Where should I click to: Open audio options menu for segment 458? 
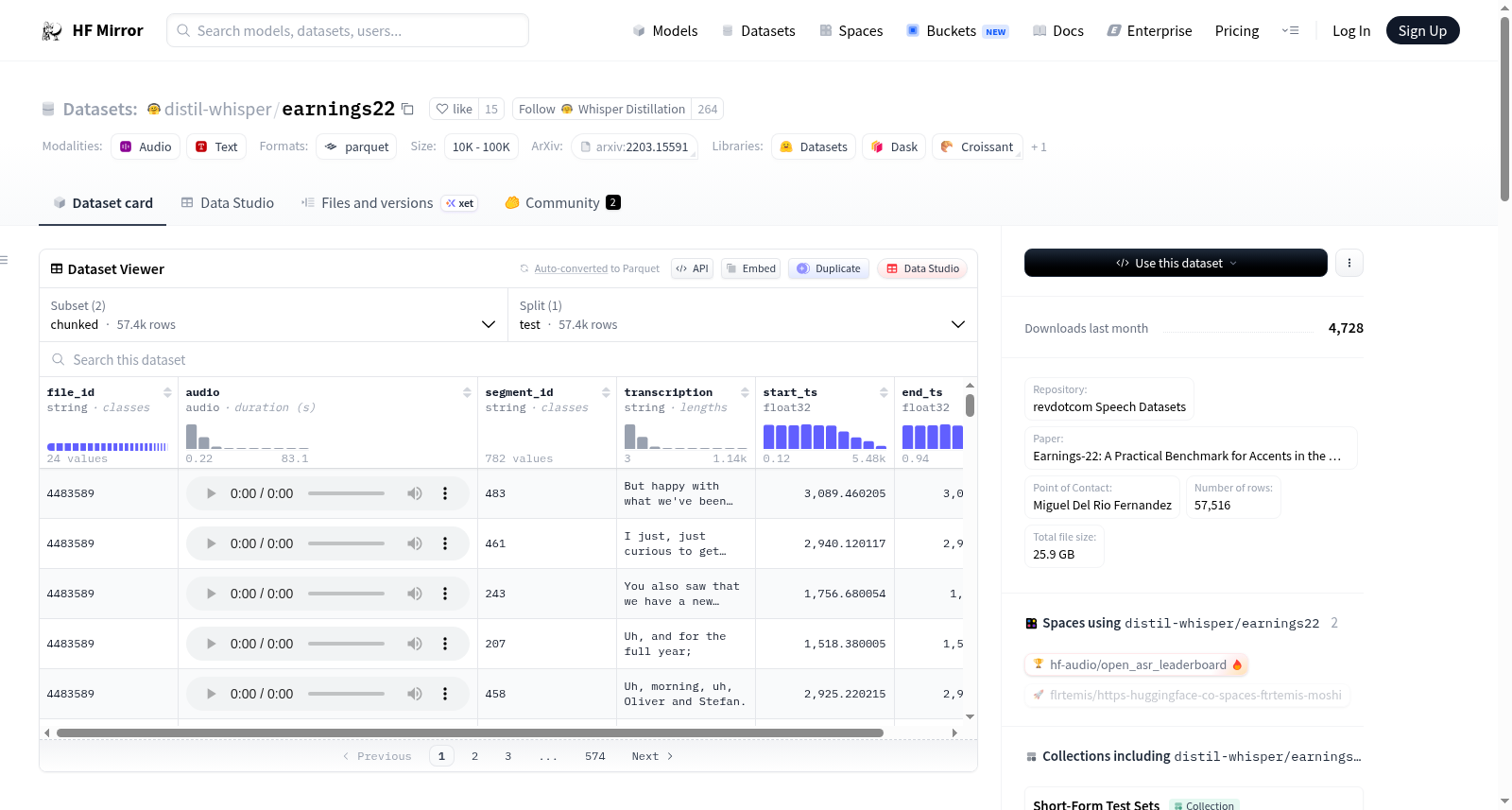(x=445, y=694)
